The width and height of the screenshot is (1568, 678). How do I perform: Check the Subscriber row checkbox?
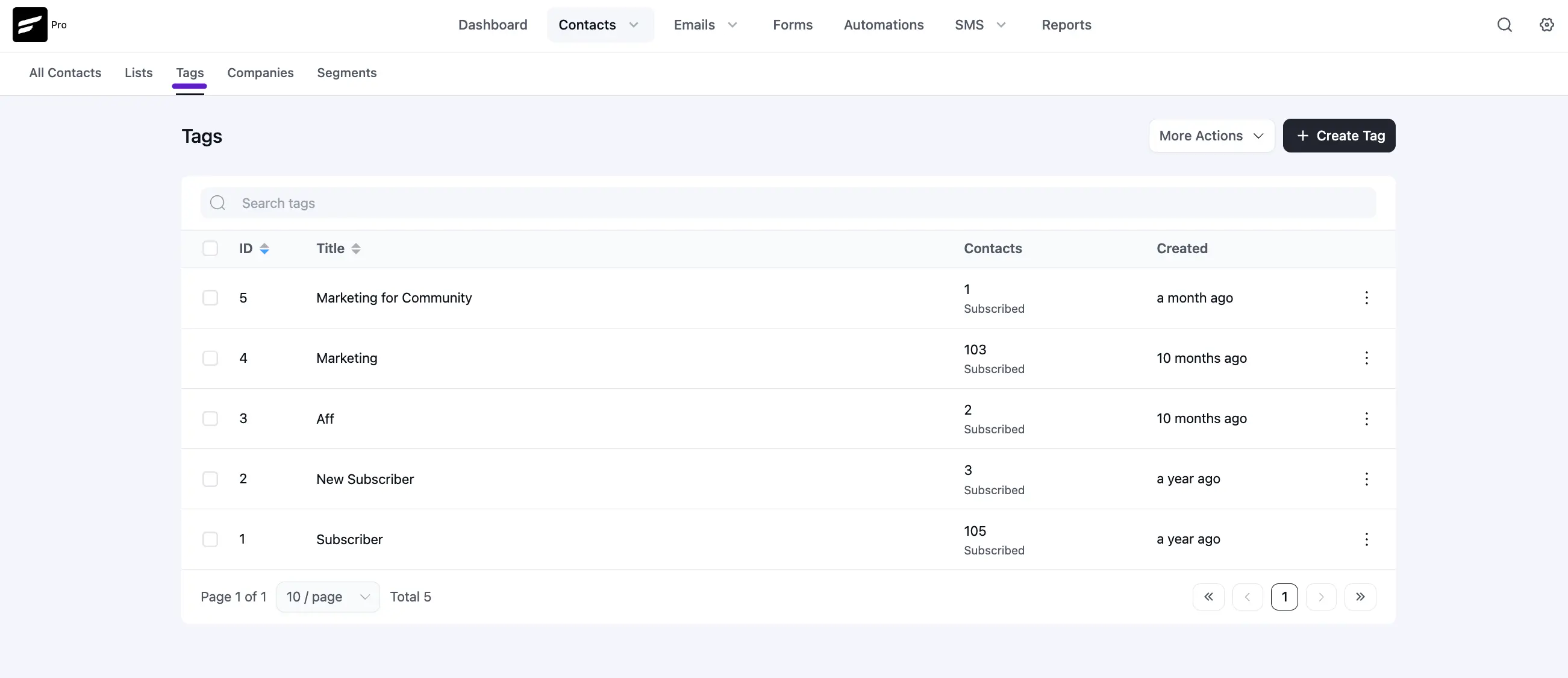click(210, 539)
